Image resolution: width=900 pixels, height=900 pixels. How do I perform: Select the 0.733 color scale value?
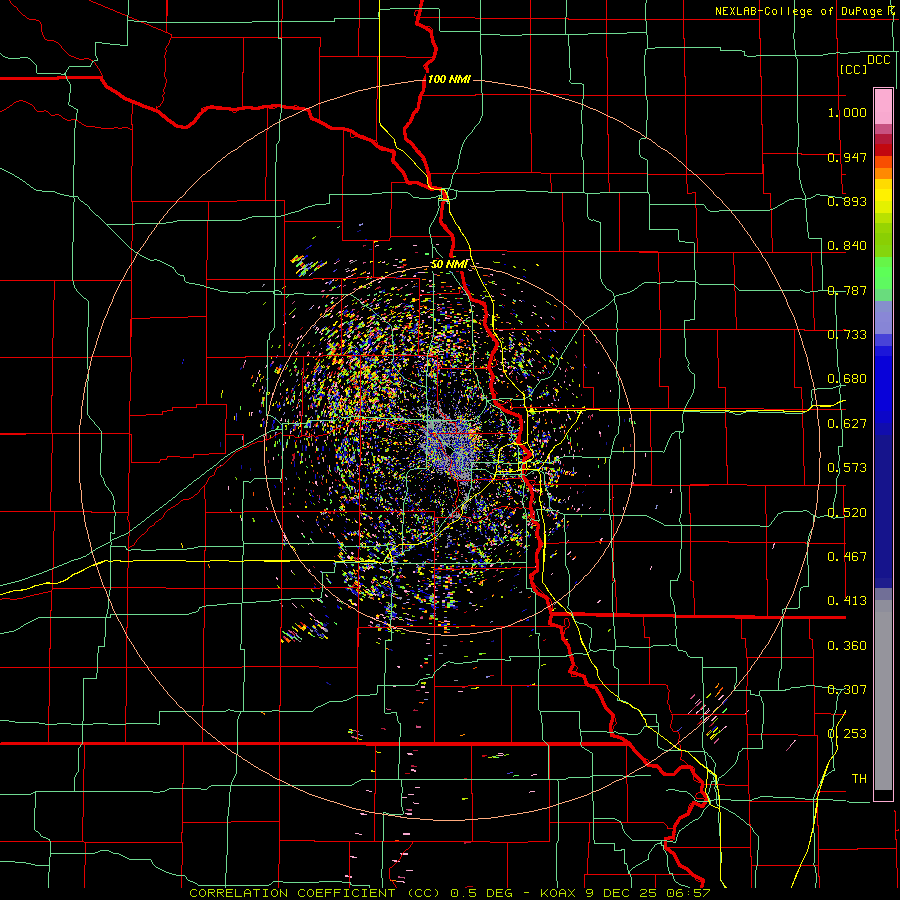coord(847,335)
